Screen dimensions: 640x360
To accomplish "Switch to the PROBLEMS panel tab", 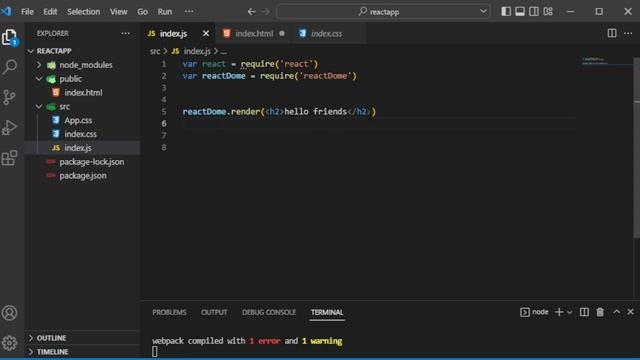I will 169,312.
